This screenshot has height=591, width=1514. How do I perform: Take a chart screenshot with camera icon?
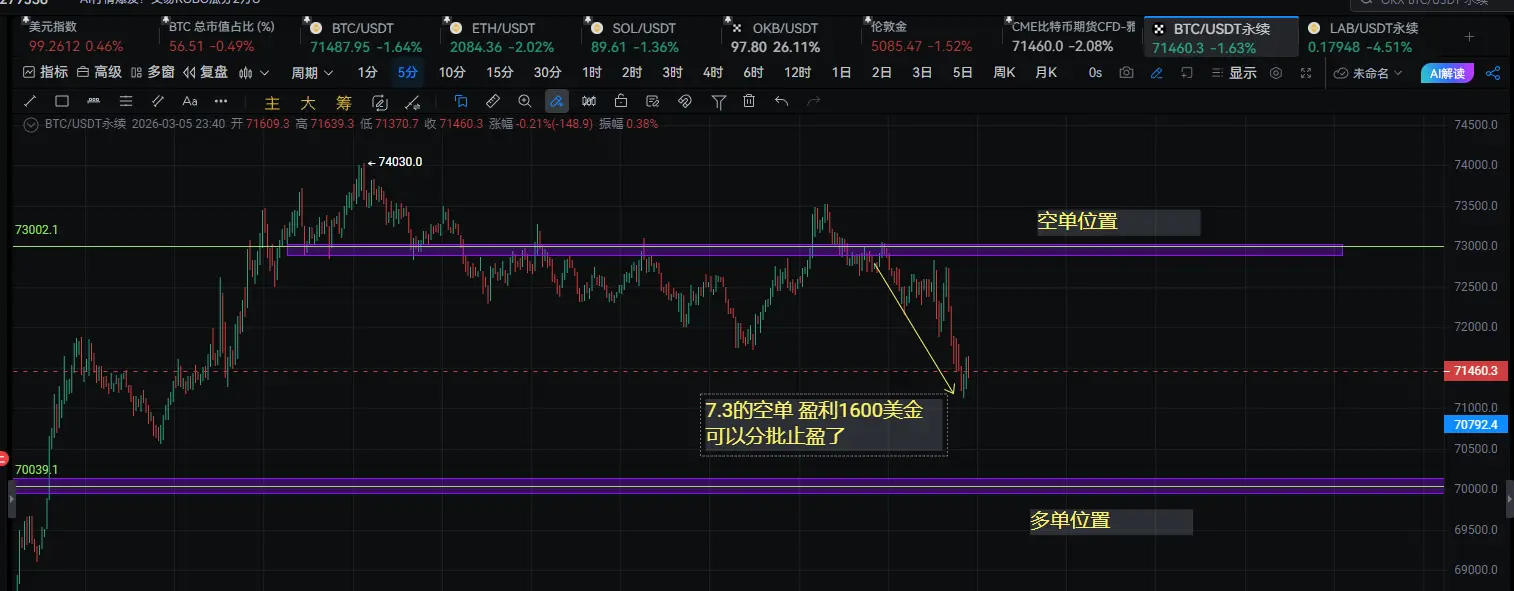pos(1127,72)
